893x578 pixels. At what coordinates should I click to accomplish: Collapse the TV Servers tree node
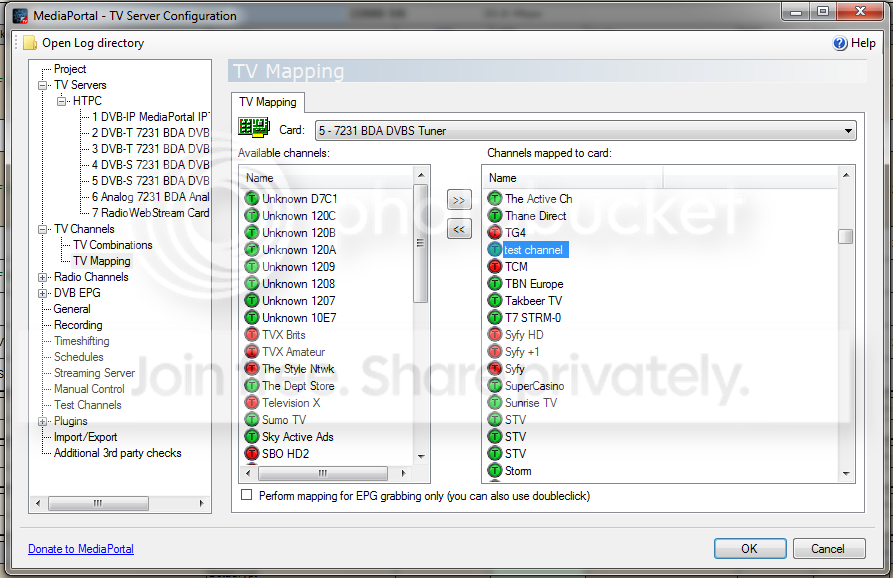tap(42, 85)
